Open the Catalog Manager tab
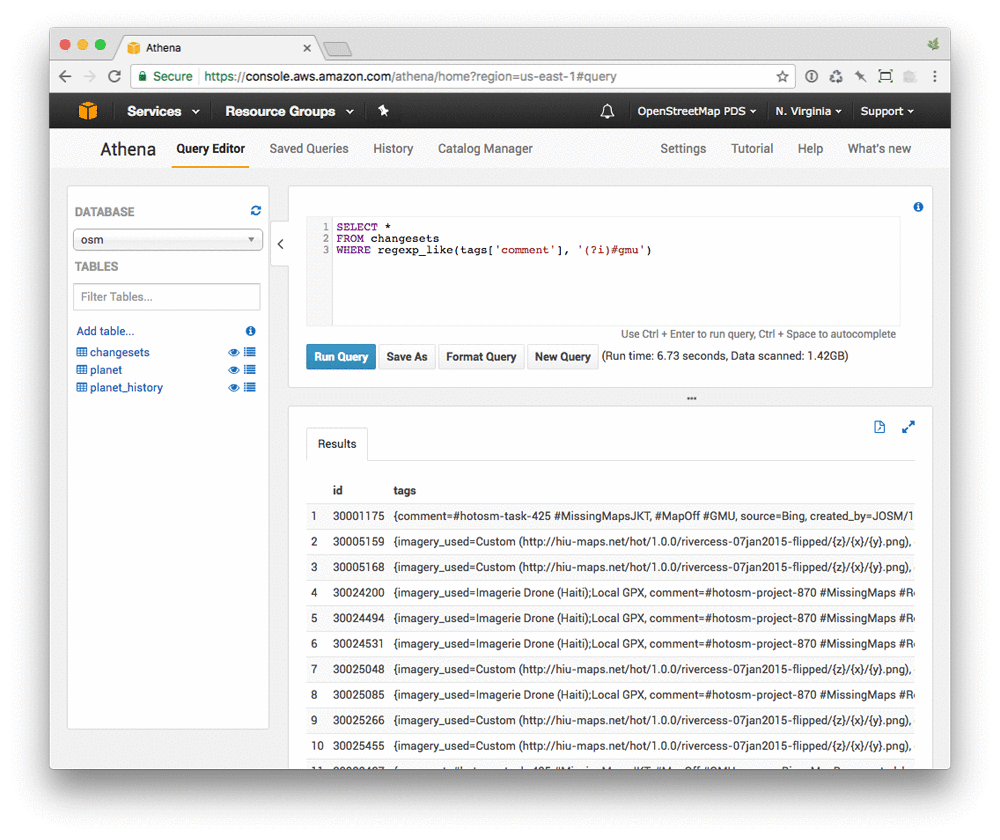Screen dimensions: 1000x840 coord(485,149)
